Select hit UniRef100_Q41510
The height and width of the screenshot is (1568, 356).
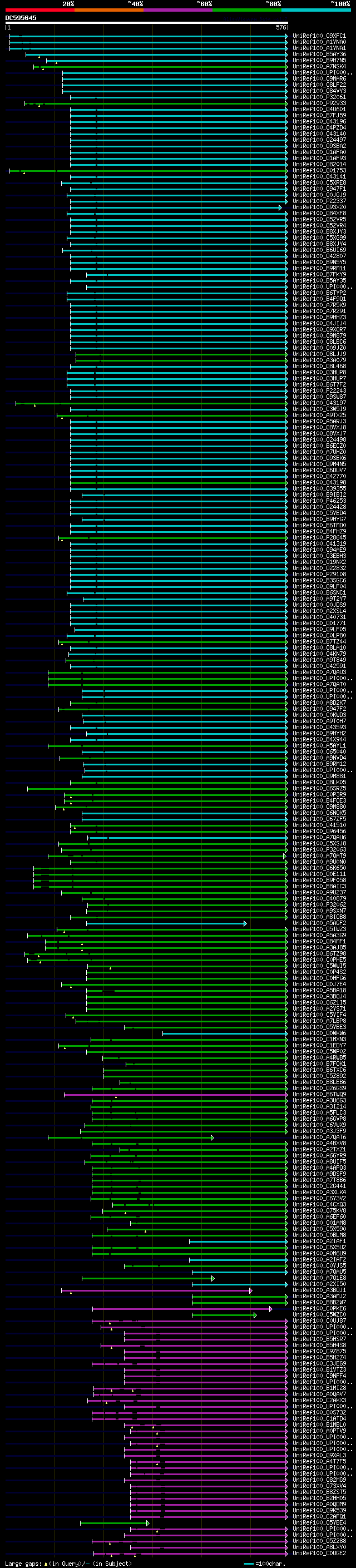click(319, 825)
